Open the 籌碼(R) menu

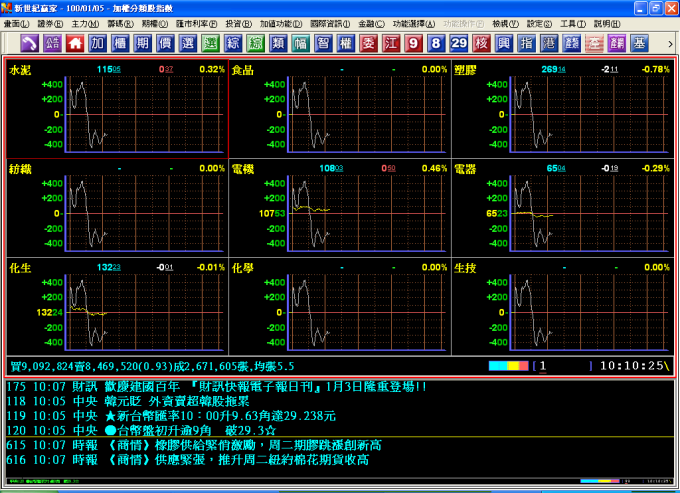[x=120, y=24]
